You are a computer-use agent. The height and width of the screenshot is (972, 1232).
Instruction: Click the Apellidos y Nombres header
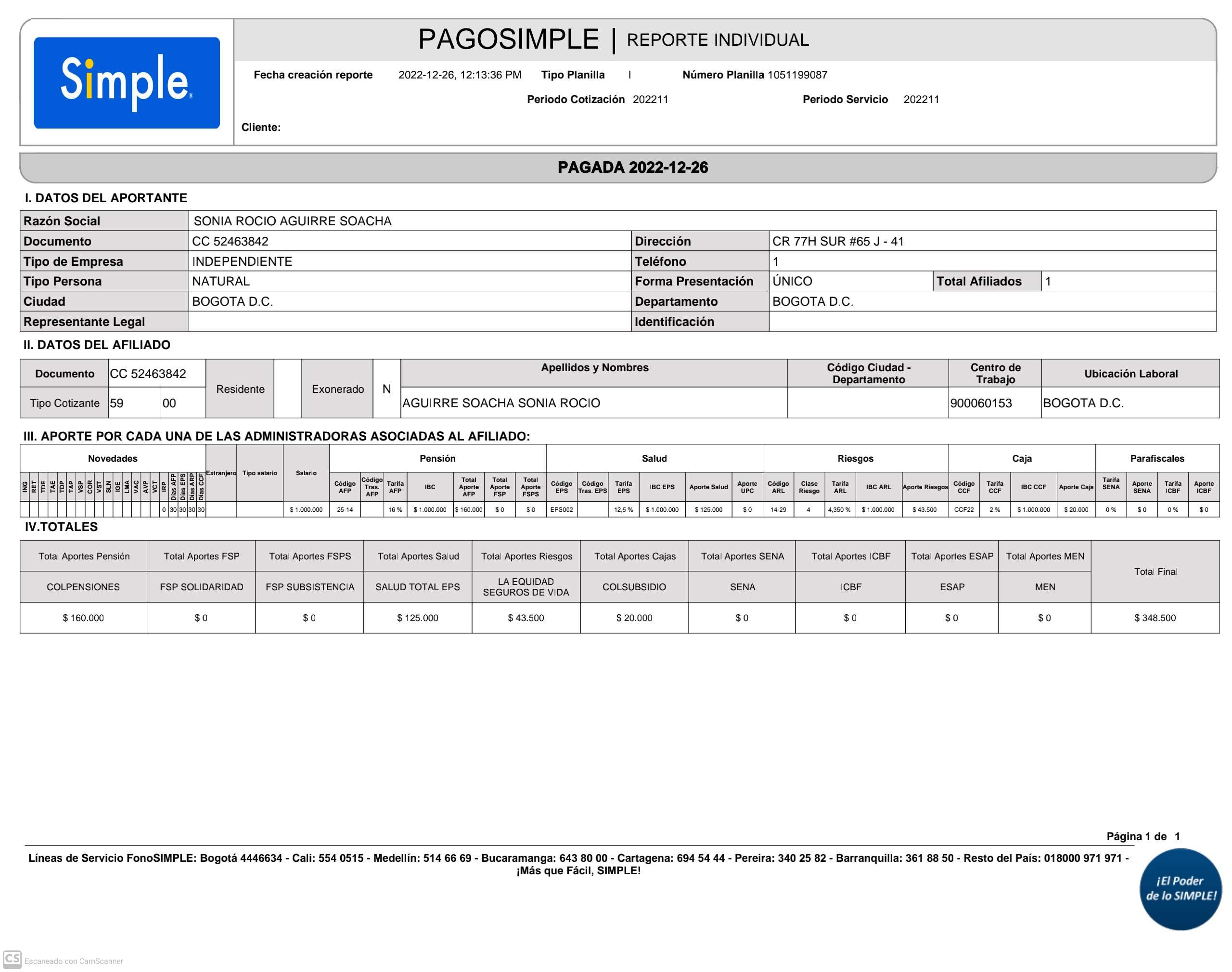pyautogui.click(x=594, y=368)
